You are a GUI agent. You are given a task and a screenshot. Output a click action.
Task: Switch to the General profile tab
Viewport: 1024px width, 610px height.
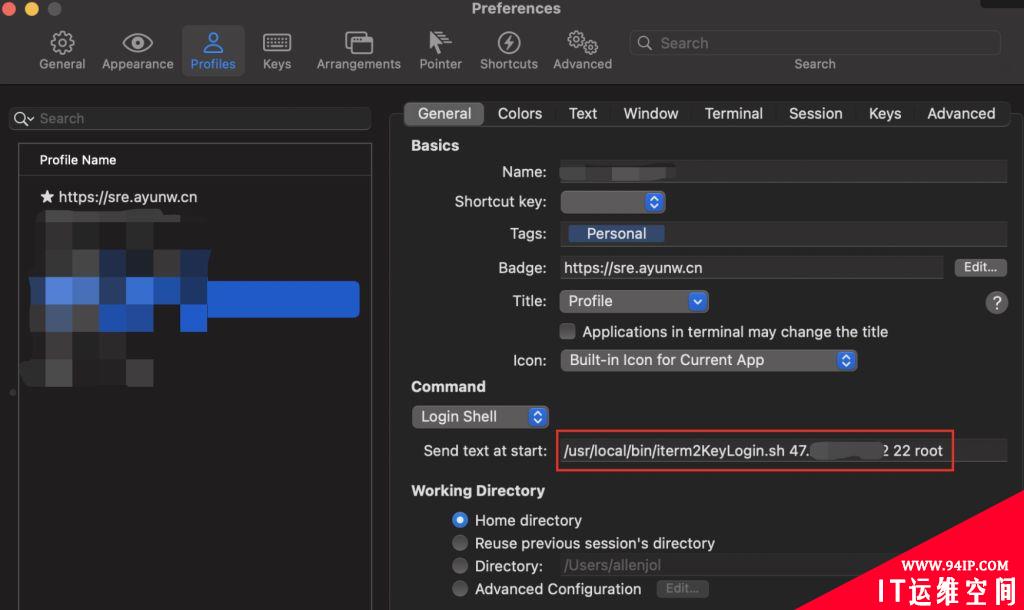[444, 114]
